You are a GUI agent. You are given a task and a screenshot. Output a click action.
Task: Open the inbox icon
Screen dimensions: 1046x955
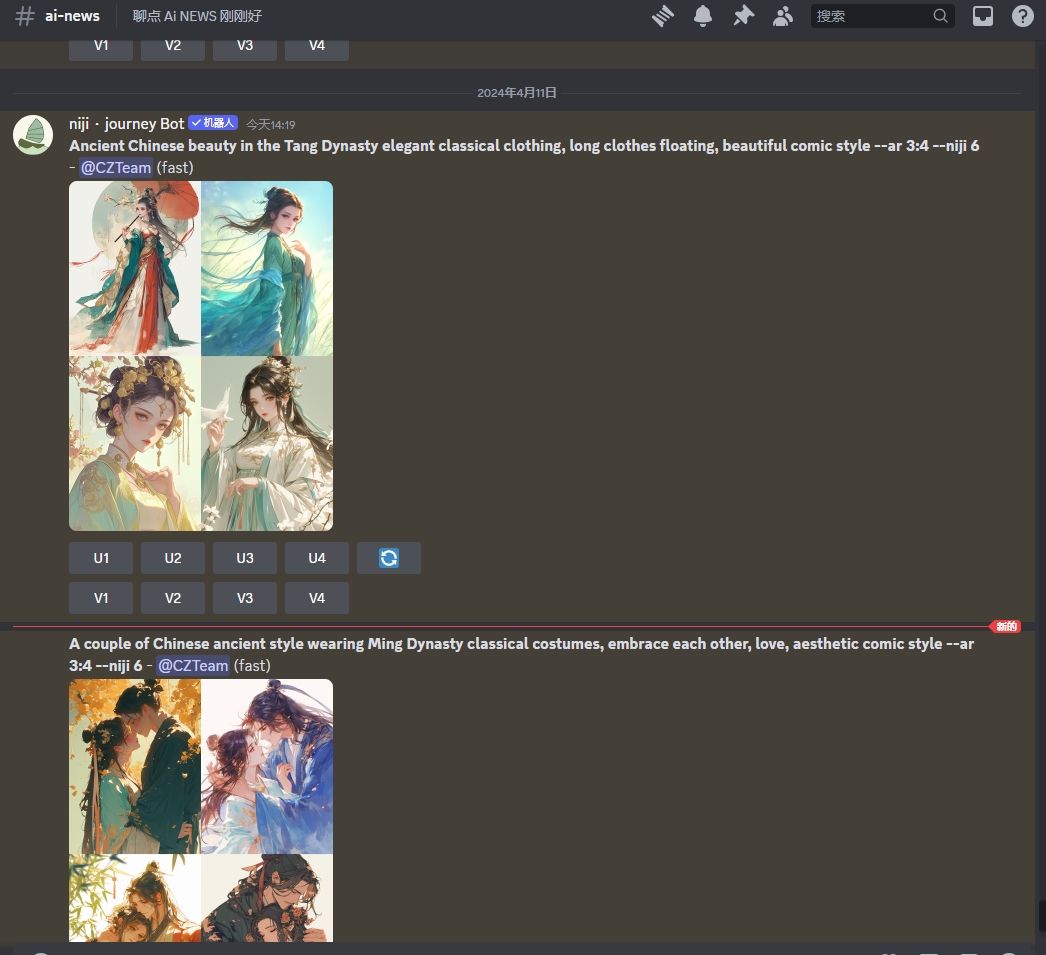983,16
